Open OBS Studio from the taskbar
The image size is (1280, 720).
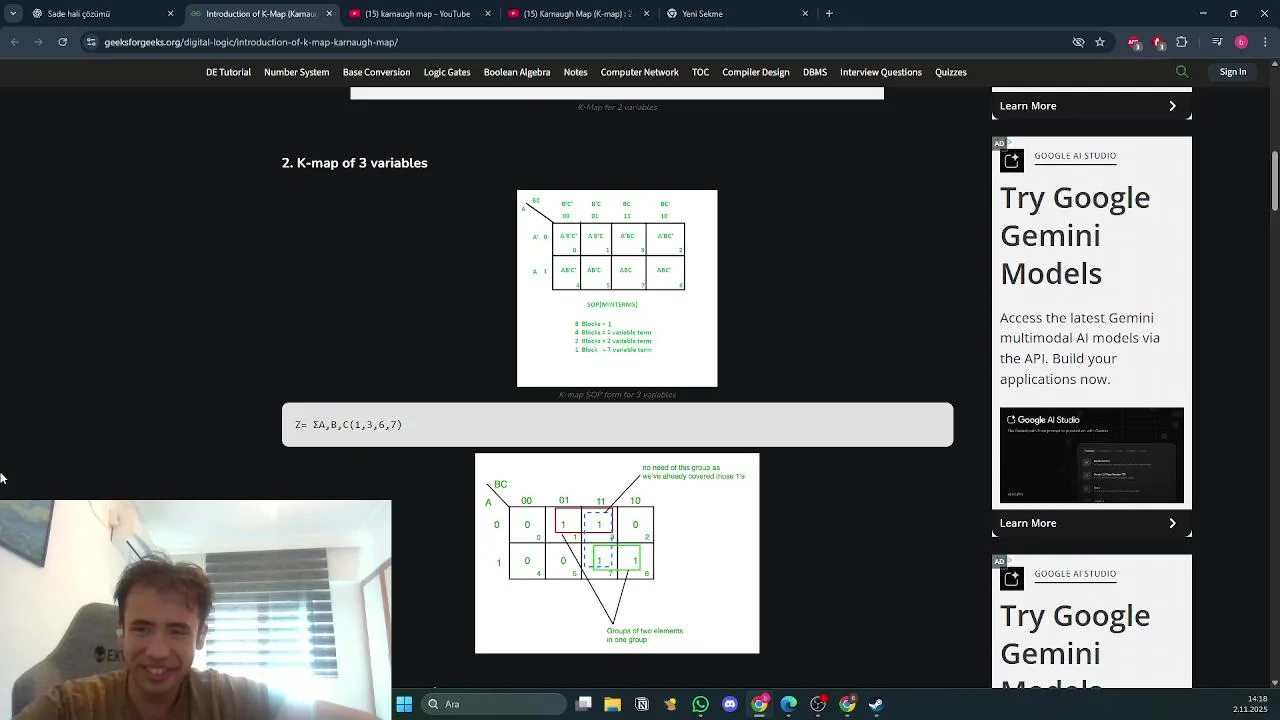818,704
